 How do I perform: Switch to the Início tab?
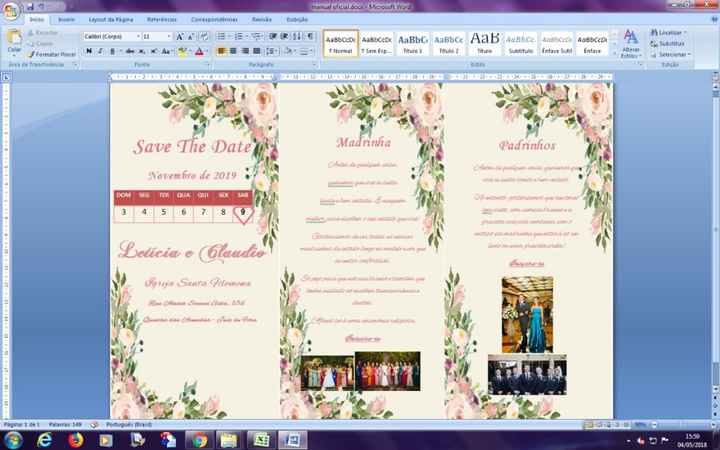37,19
